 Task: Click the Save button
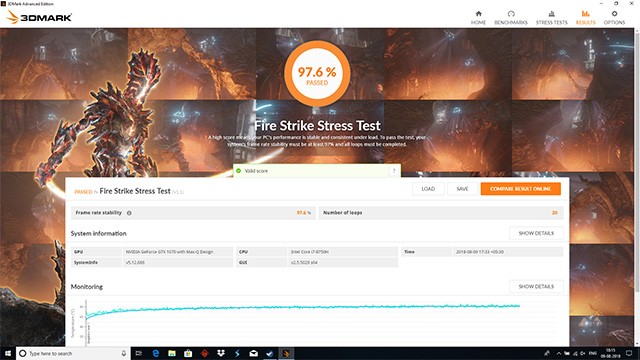pyautogui.click(x=462, y=189)
